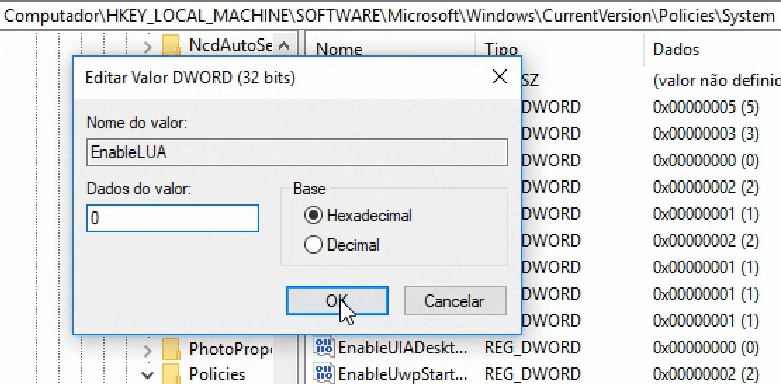The image size is (781, 384).
Task: Close the Editar Valor DWORD dialog
Action: pyautogui.click(x=500, y=77)
